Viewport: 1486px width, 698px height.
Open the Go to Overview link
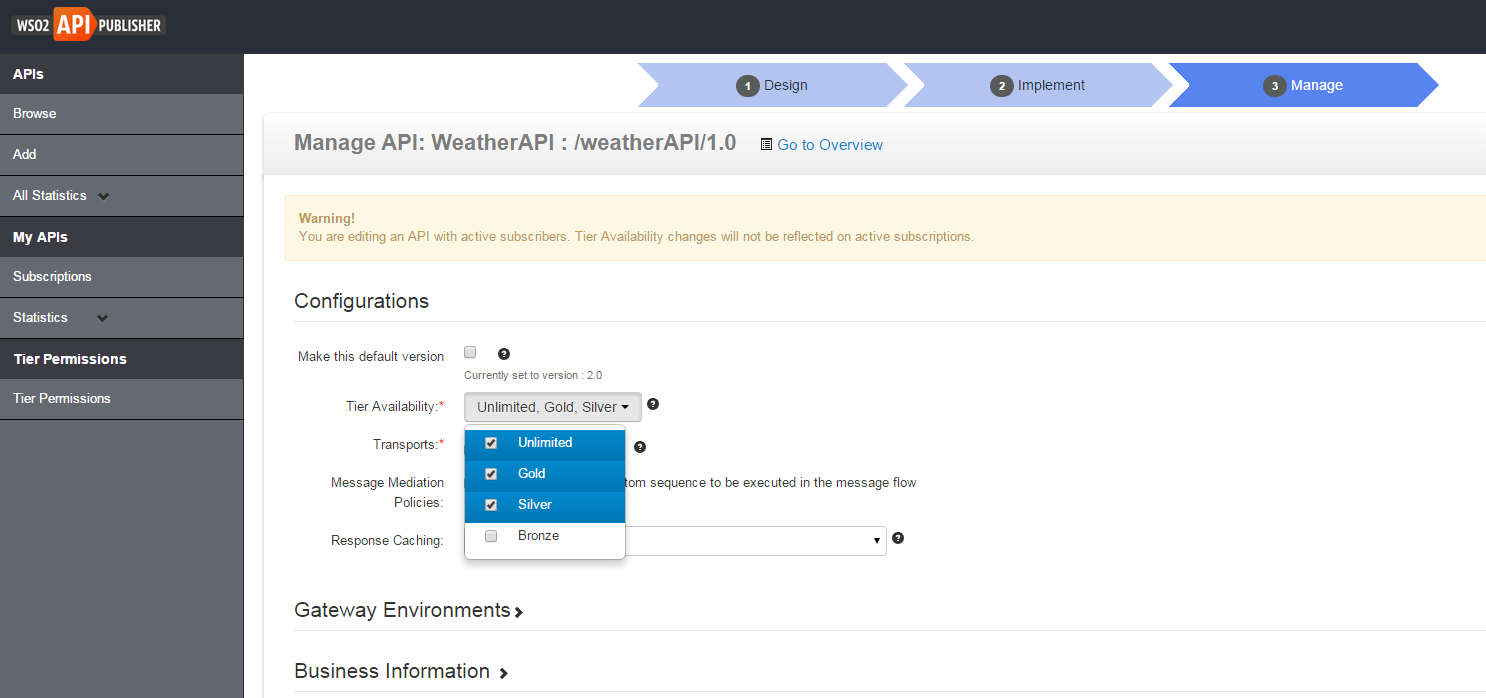click(830, 145)
